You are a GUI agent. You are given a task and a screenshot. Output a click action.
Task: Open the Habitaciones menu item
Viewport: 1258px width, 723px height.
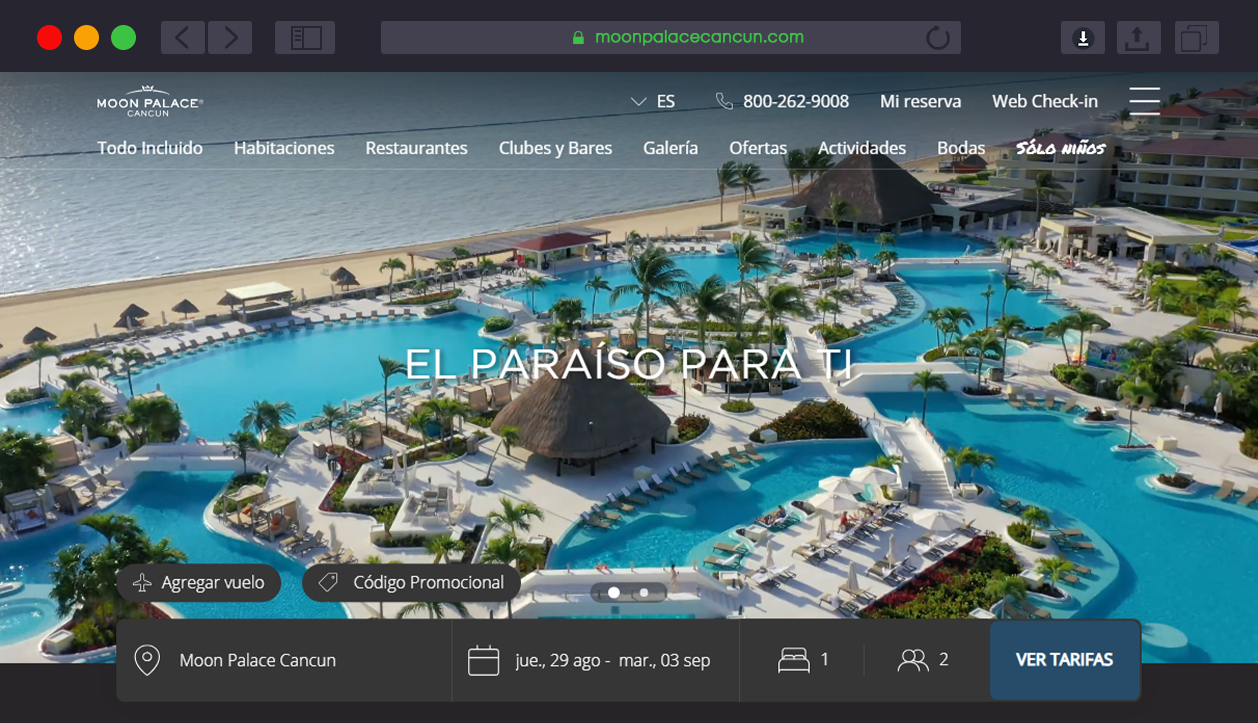[x=284, y=148]
